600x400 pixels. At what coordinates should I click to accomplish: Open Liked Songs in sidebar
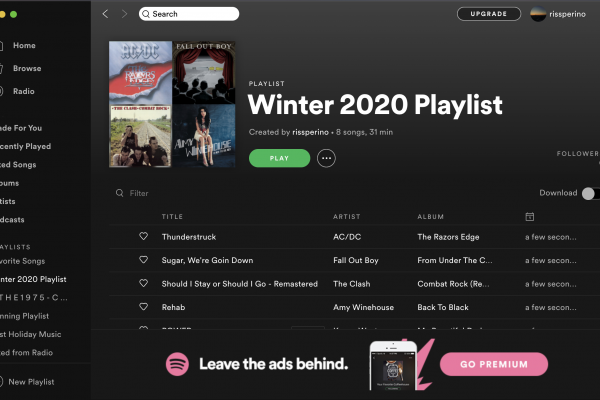[x=18, y=165]
